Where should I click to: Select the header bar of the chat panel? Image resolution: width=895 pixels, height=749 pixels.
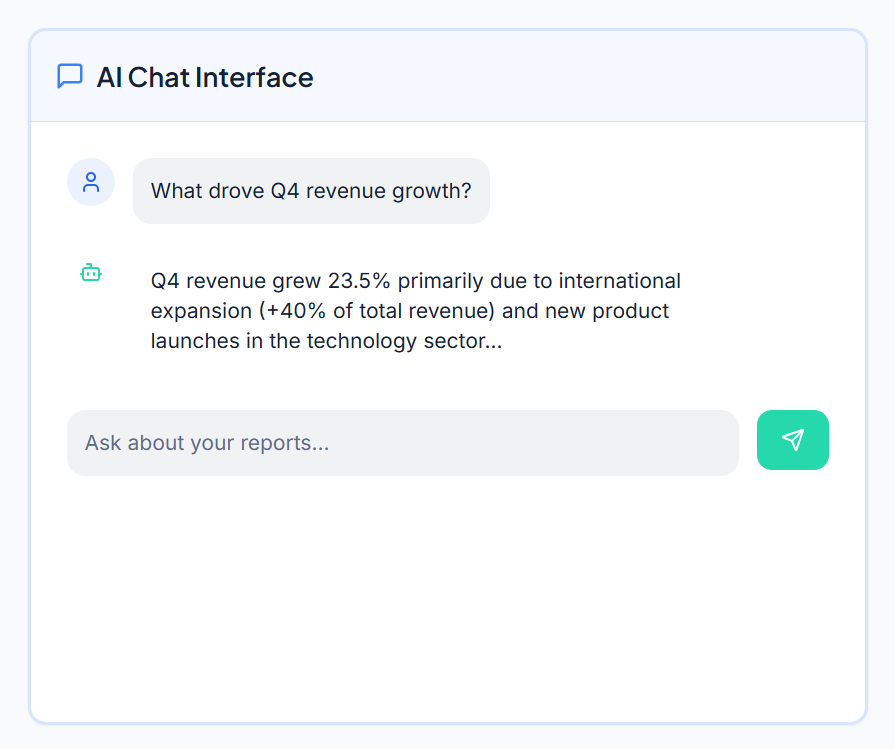447,76
